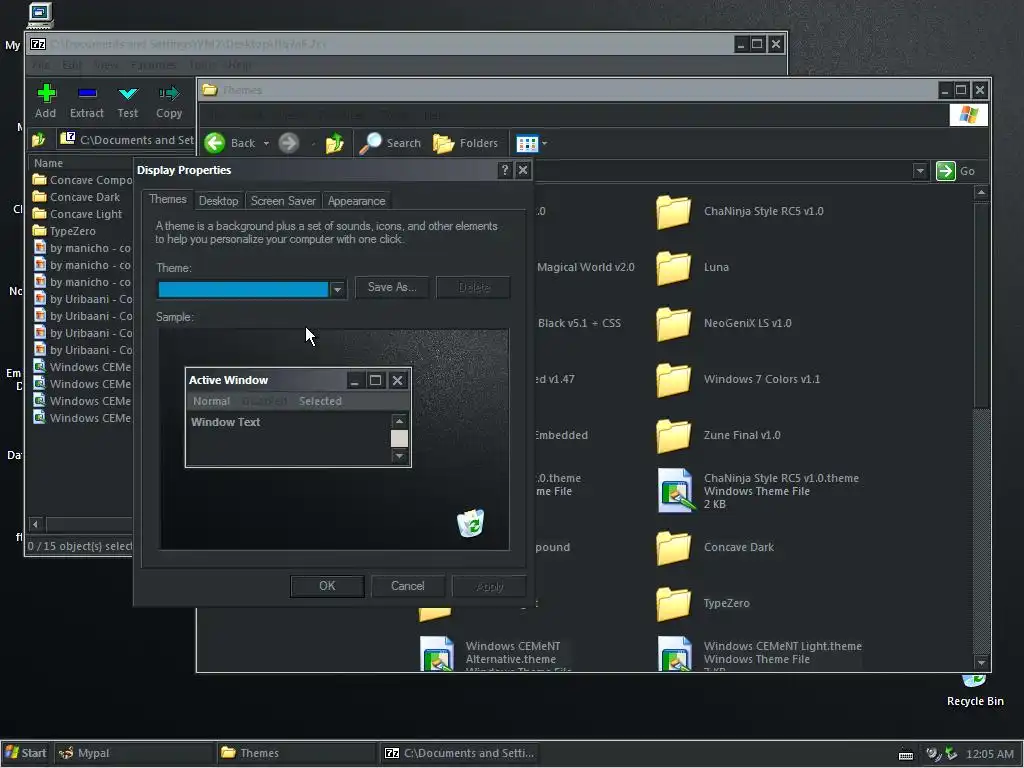The width and height of the screenshot is (1024, 768).
Task: Click the Name column header in 7-Zip
Action: pyautogui.click(x=80, y=163)
